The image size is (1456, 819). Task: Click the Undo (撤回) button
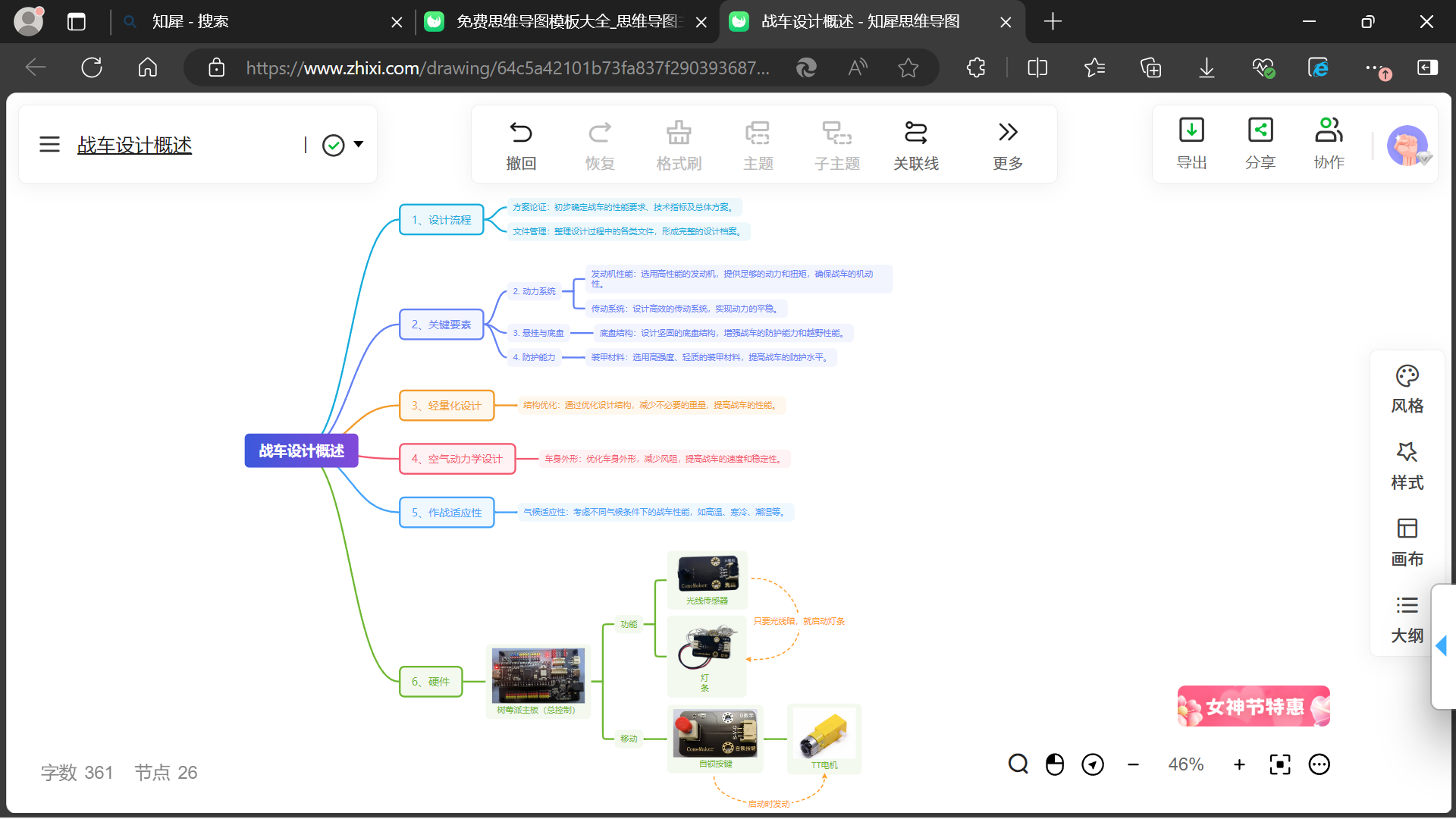point(521,145)
